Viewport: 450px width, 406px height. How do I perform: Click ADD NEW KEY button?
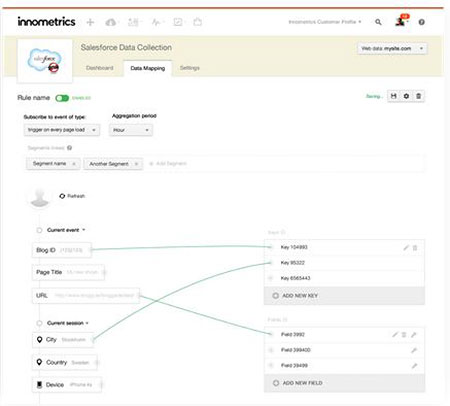[x=344, y=296]
